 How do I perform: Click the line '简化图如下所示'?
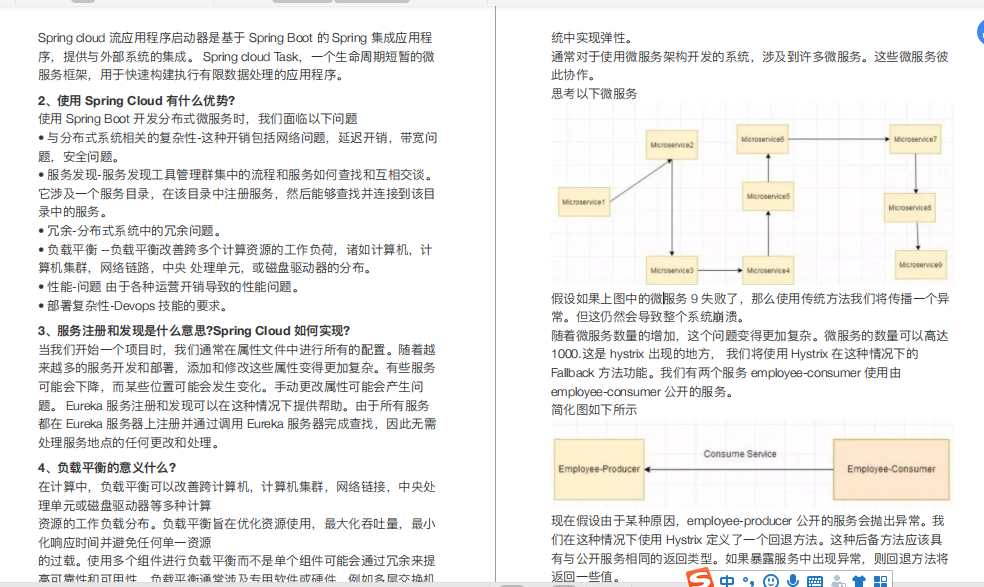click(594, 410)
